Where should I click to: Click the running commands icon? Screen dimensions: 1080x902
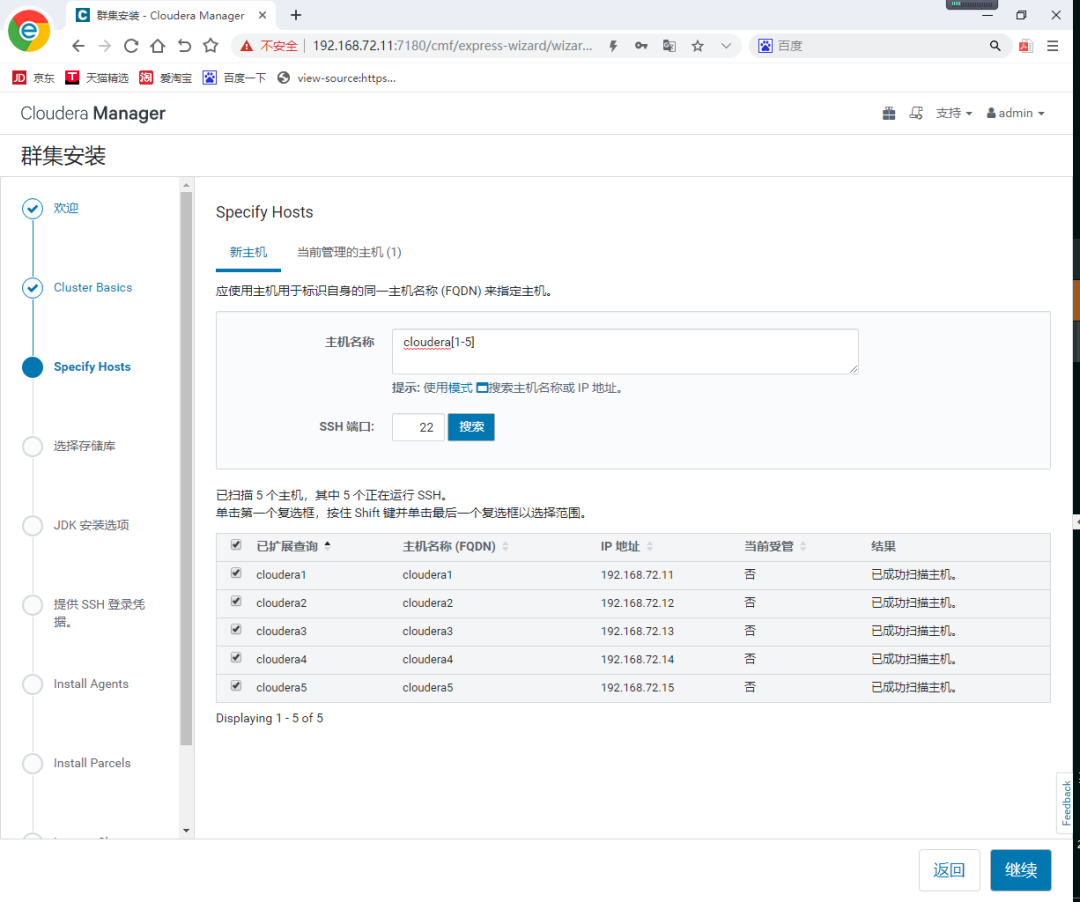click(916, 114)
